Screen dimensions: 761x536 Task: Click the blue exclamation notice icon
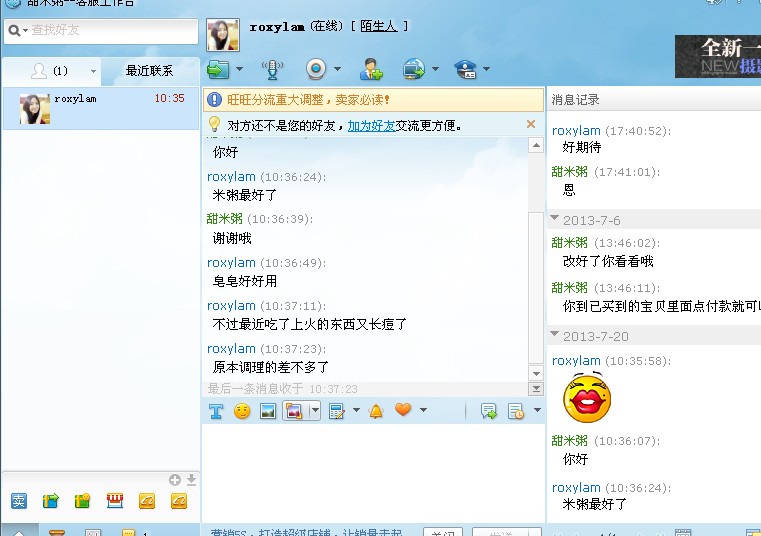tap(214, 100)
